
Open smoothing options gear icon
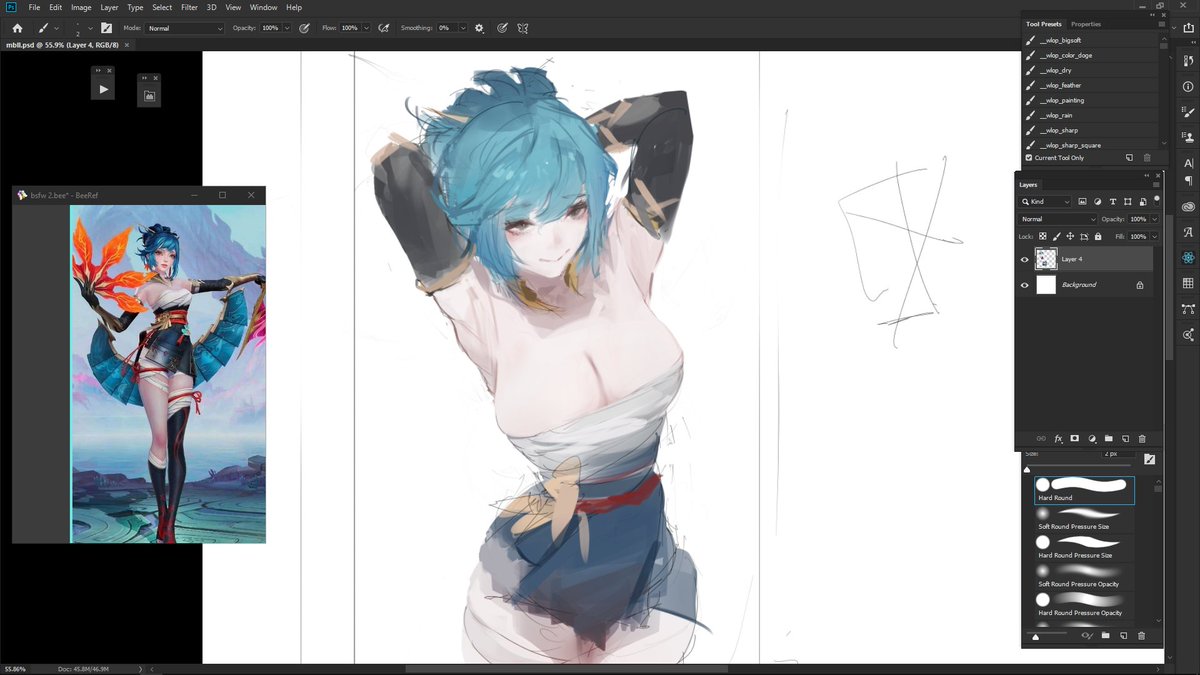click(x=479, y=28)
